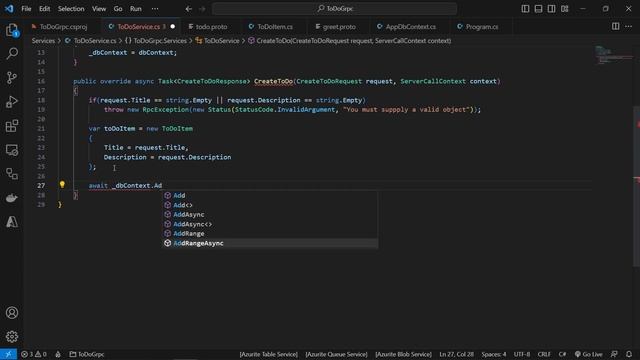Click the Customize Layout icon
This screenshot has height=360, width=640.
click(x=564, y=9)
